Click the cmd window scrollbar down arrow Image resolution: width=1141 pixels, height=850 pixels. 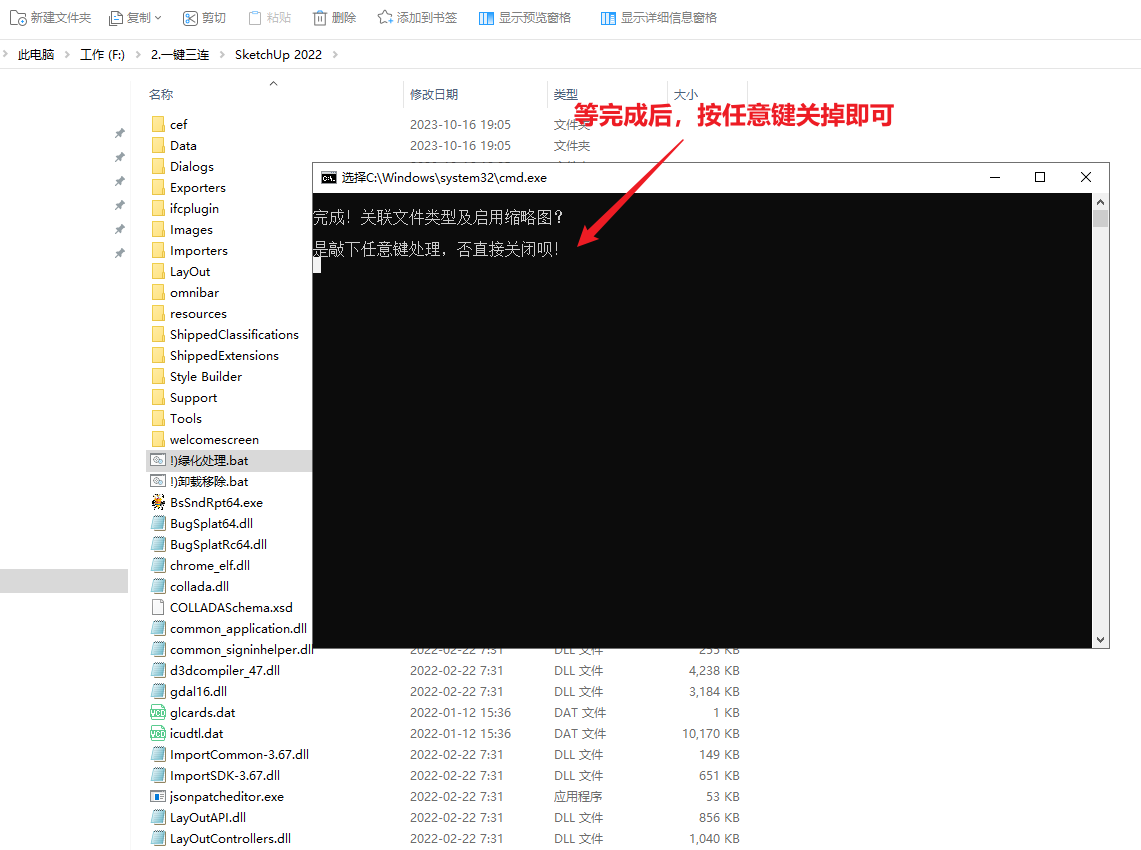pyautogui.click(x=1101, y=639)
